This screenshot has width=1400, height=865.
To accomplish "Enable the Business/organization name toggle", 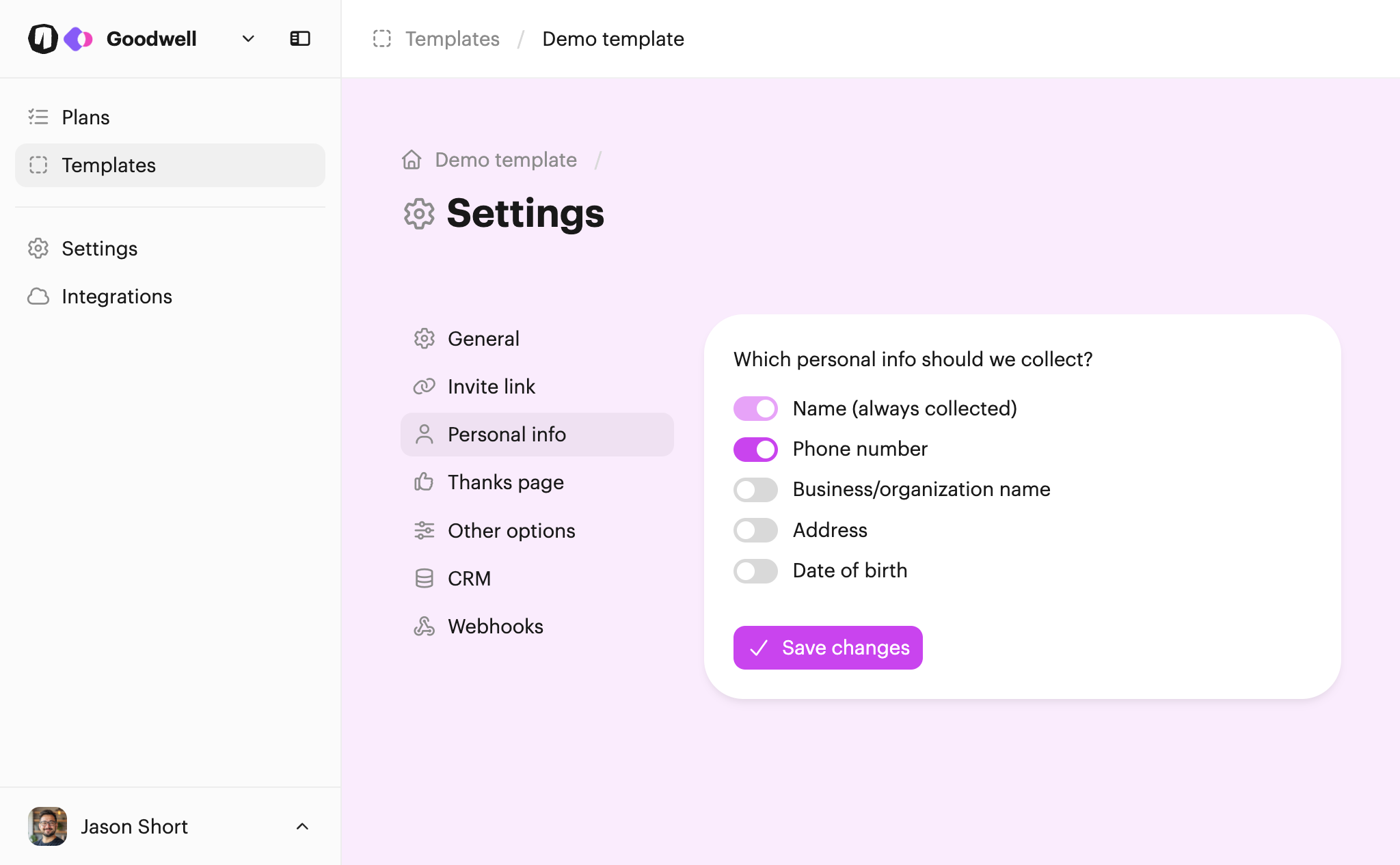I will coord(755,490).
